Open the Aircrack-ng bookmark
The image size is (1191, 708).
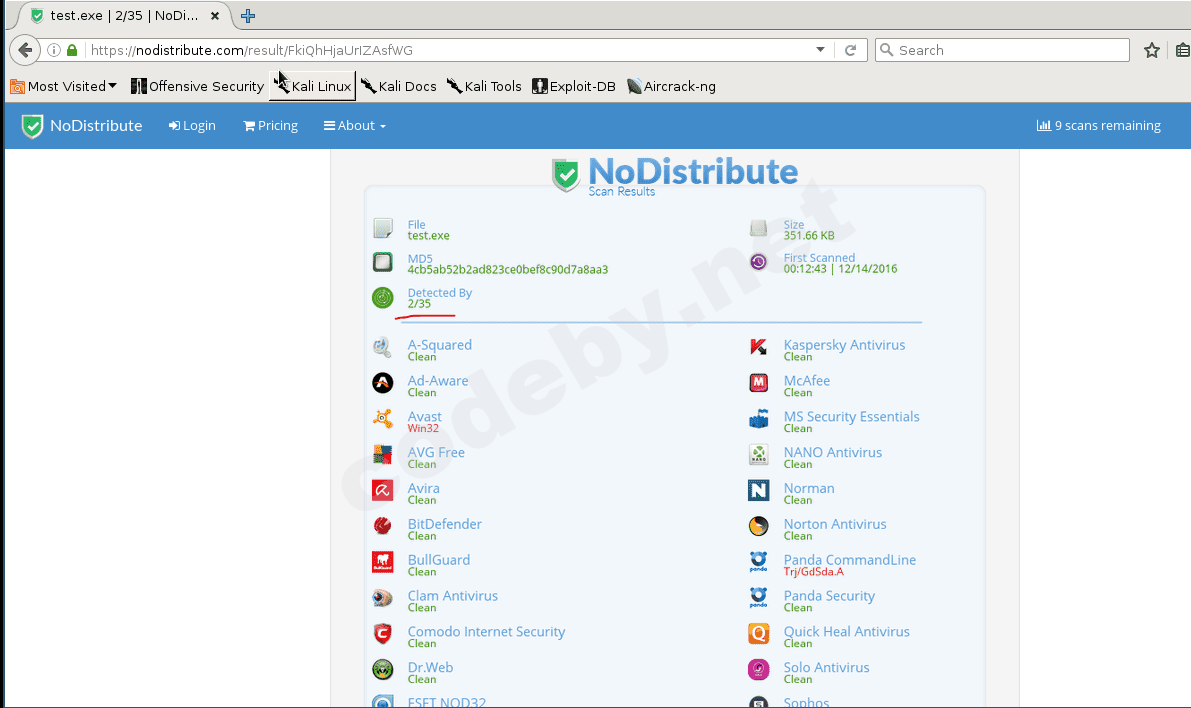pos(671,86)
